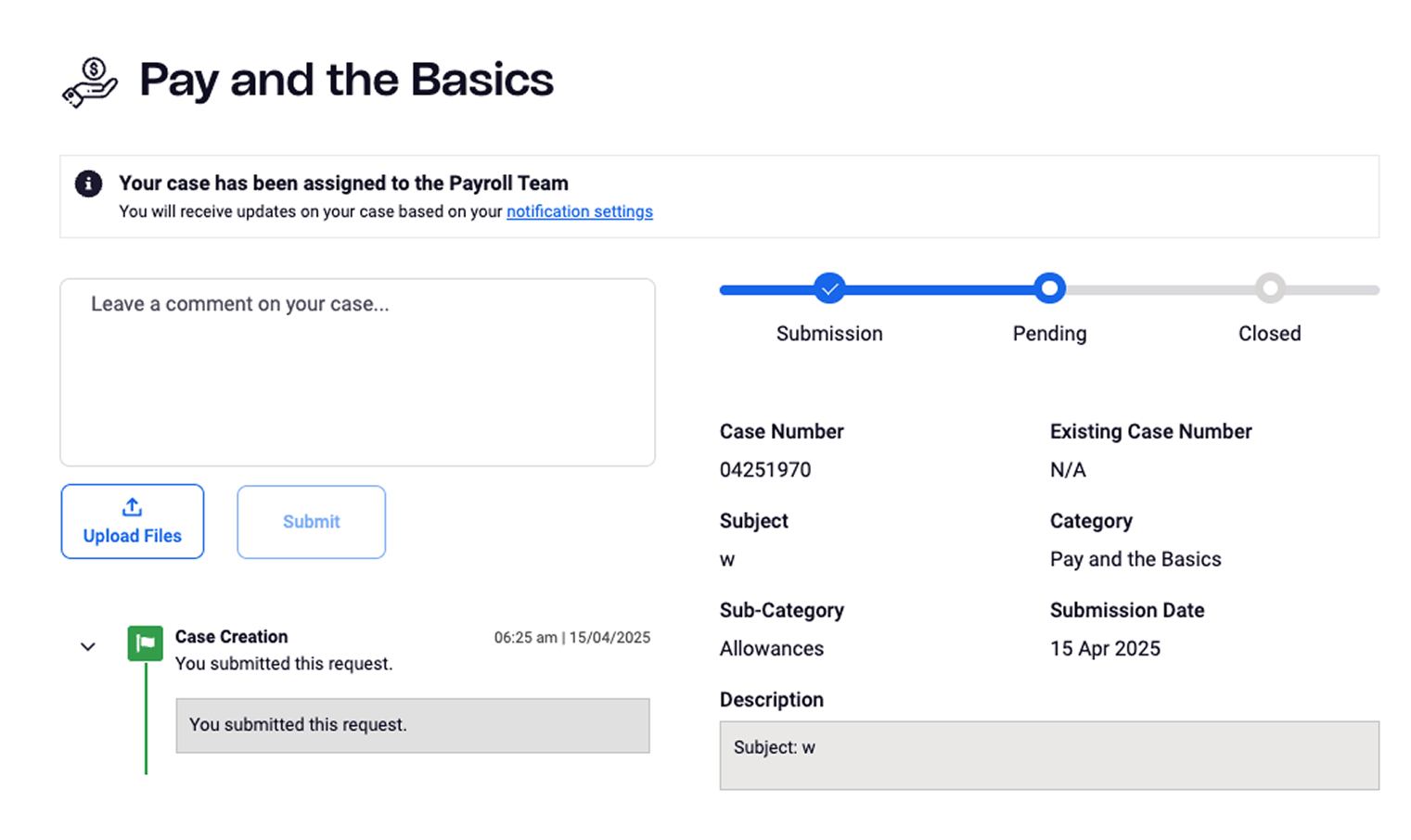1411x840 pixels.
Task: Click the Pay and the Basics heading
Action: coord(346,80)
